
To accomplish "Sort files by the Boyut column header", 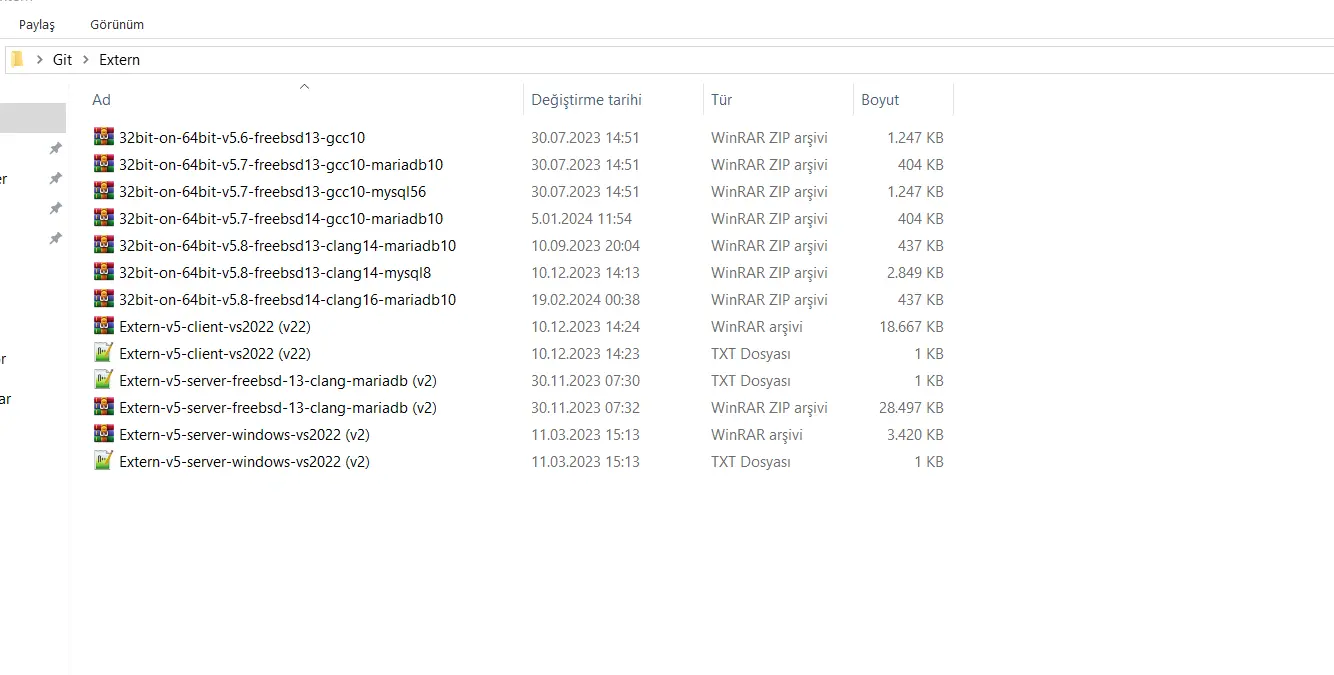I will click(x=880, y=100).
